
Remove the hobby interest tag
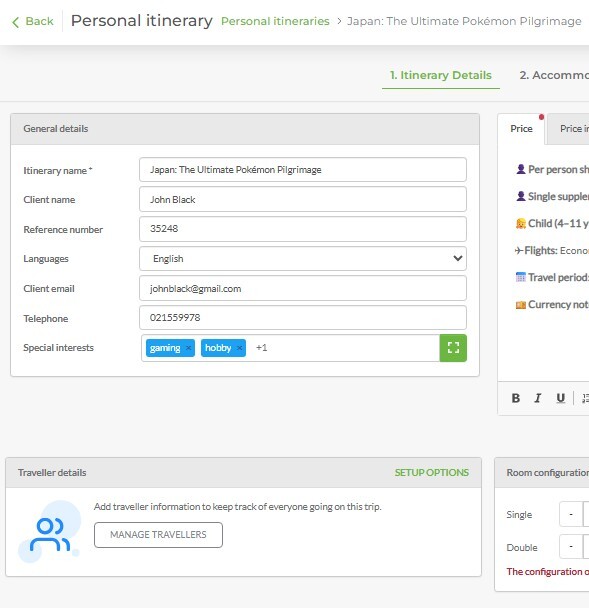coord(240,348)
